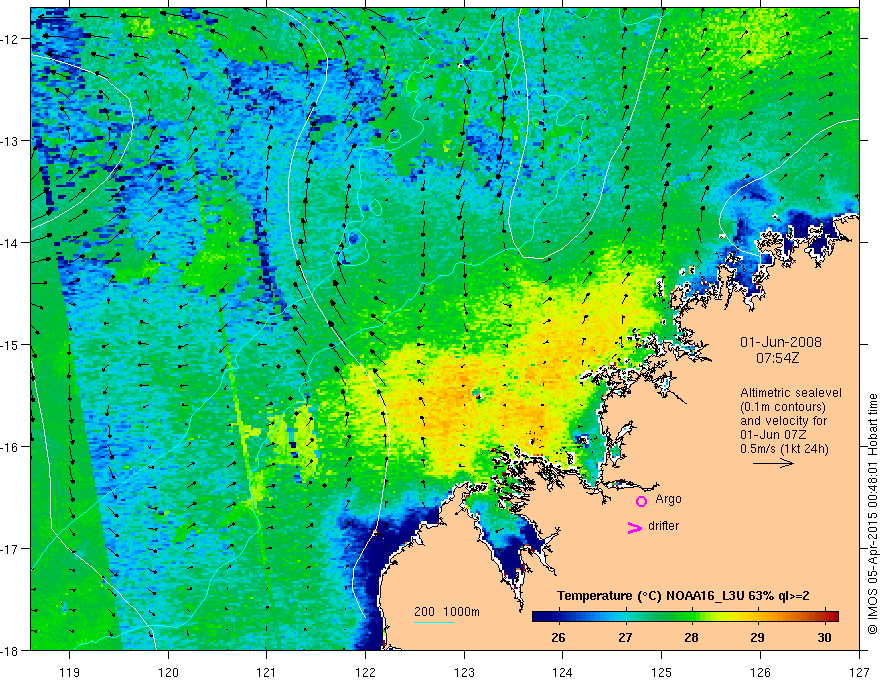Screen dimensions: 880x680
Task: Click the color bar value 26
Action: [x=558, y=638]
